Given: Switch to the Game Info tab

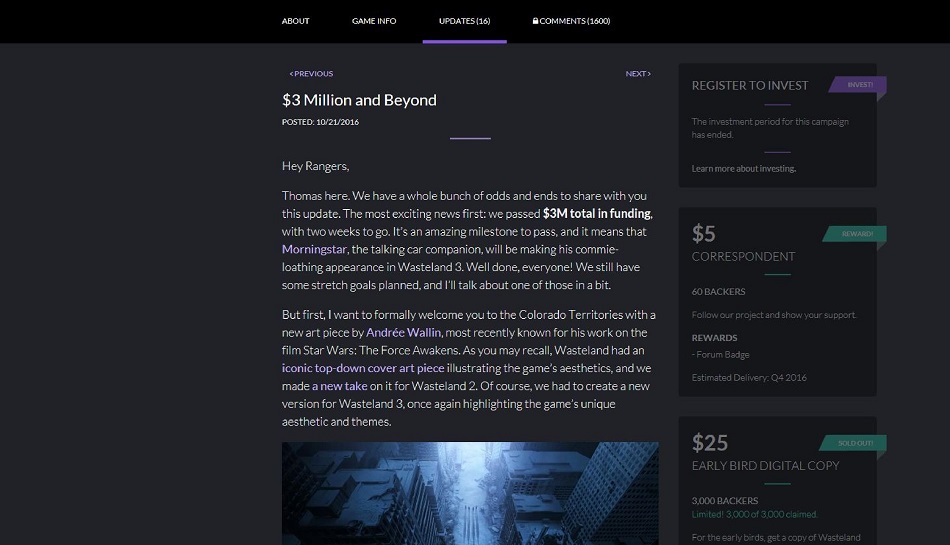Looking at the screenshot, I should pyautogui.click(x=374, y=21).
